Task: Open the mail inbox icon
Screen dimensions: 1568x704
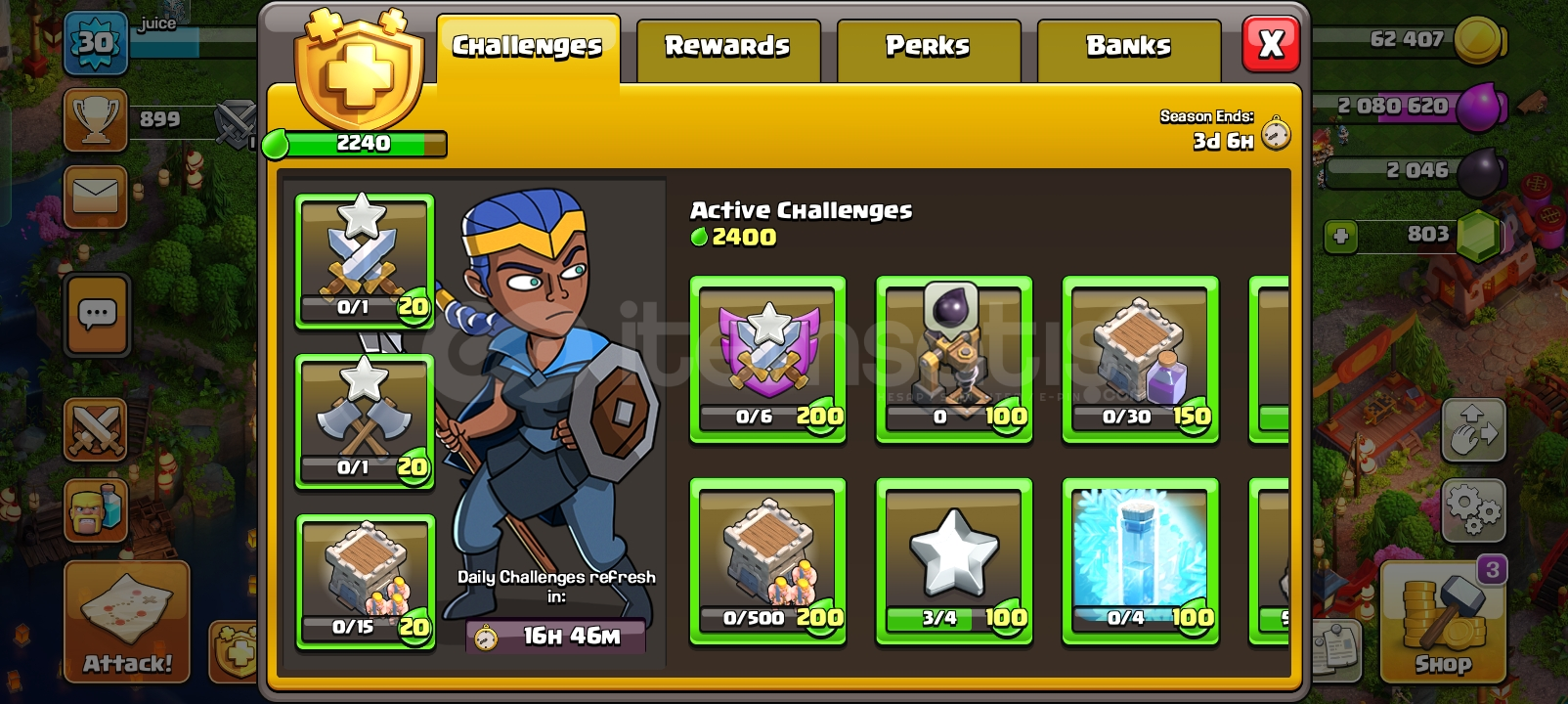Action: click(96, 198)
